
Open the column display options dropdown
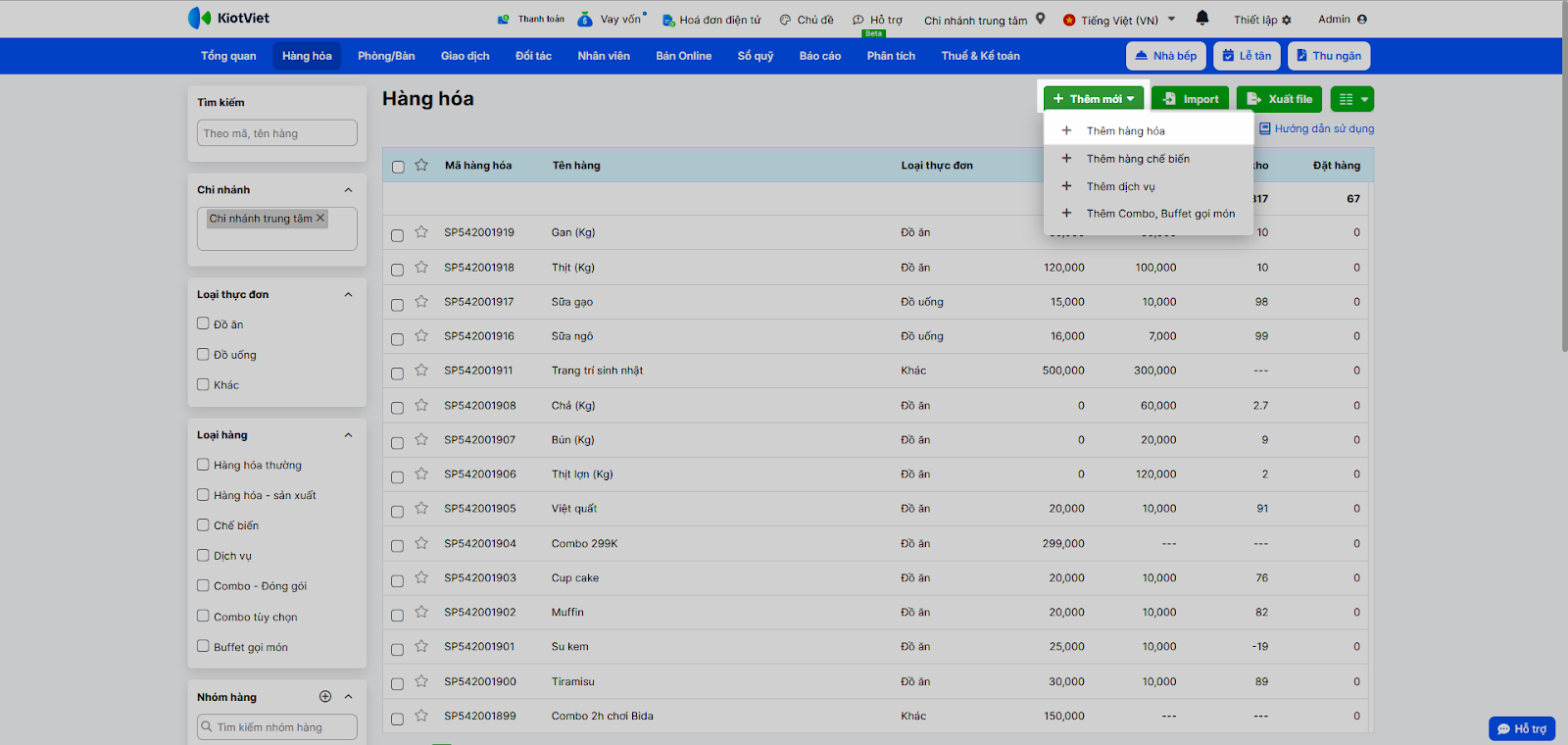[x=1352, y=99]
